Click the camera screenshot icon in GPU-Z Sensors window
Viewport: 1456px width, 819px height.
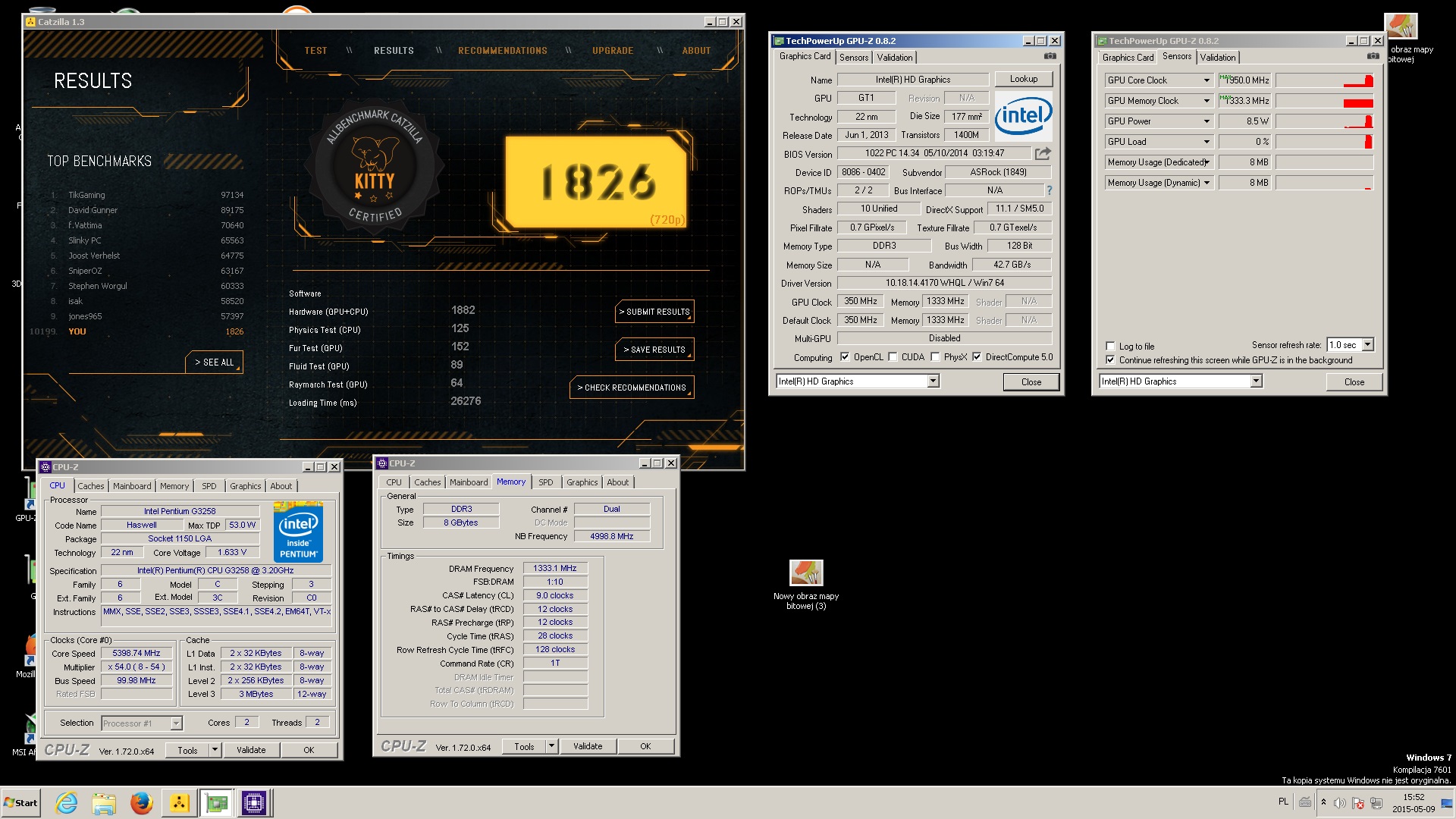point(1373,56)
